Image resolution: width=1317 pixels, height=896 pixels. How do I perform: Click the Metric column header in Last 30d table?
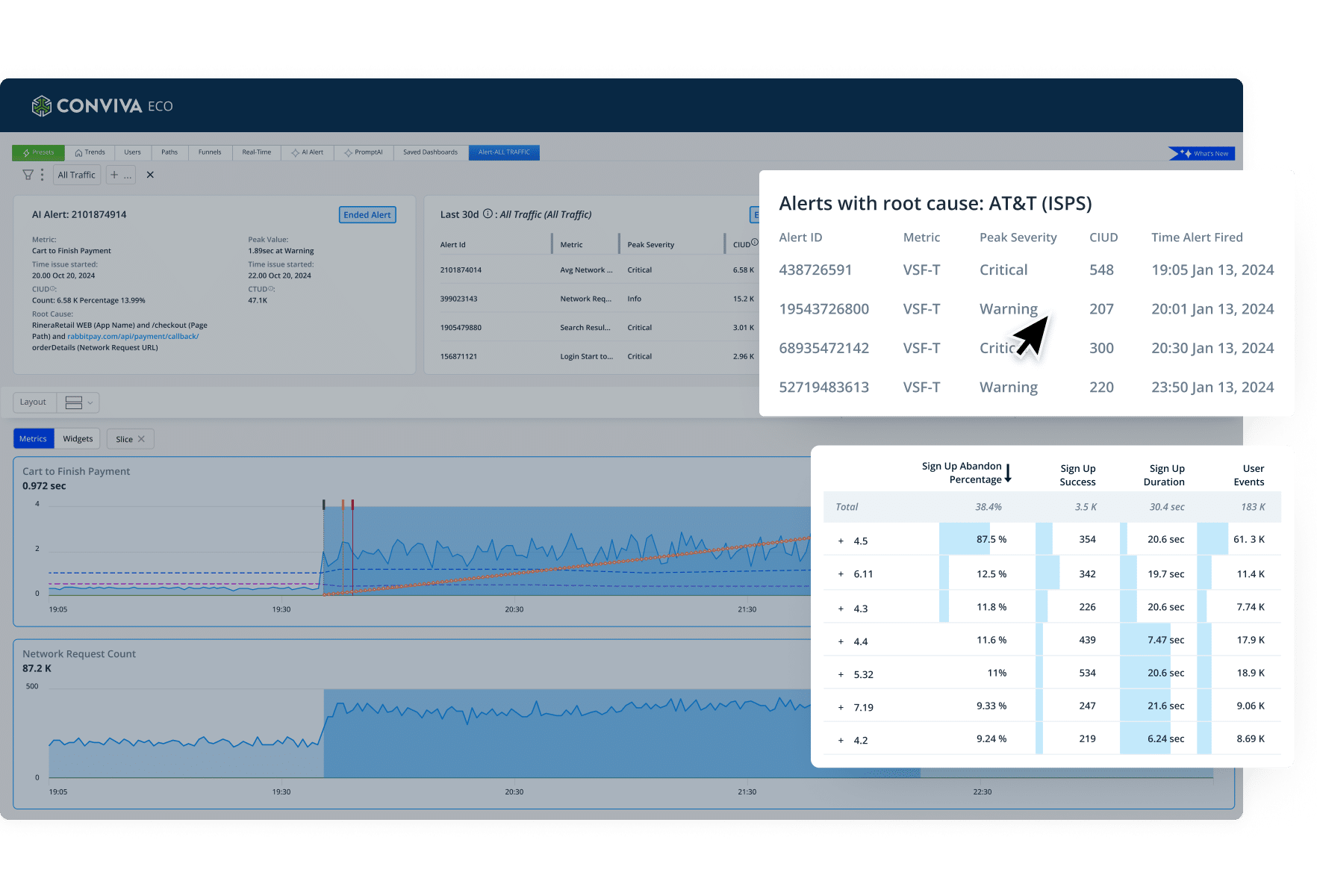click(571, 245)
